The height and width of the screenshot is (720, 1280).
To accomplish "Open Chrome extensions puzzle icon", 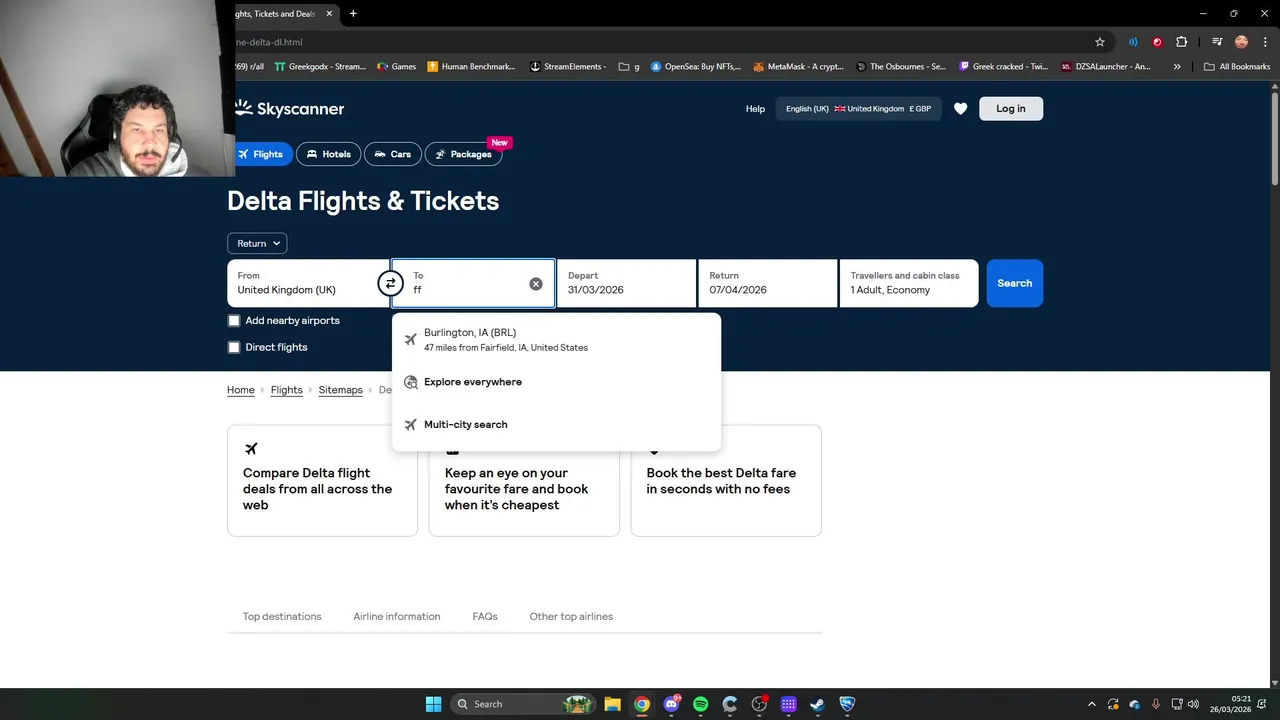I will [x=1181, y=42].
